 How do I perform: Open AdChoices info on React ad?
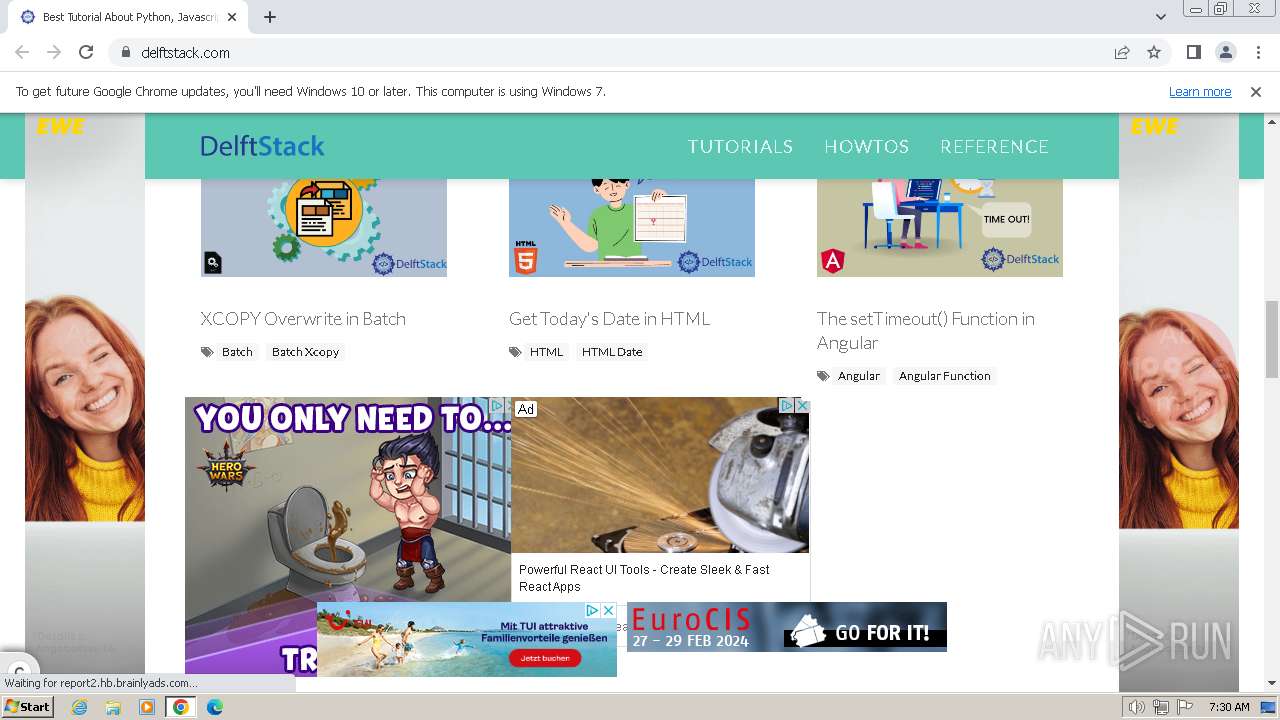787,405
